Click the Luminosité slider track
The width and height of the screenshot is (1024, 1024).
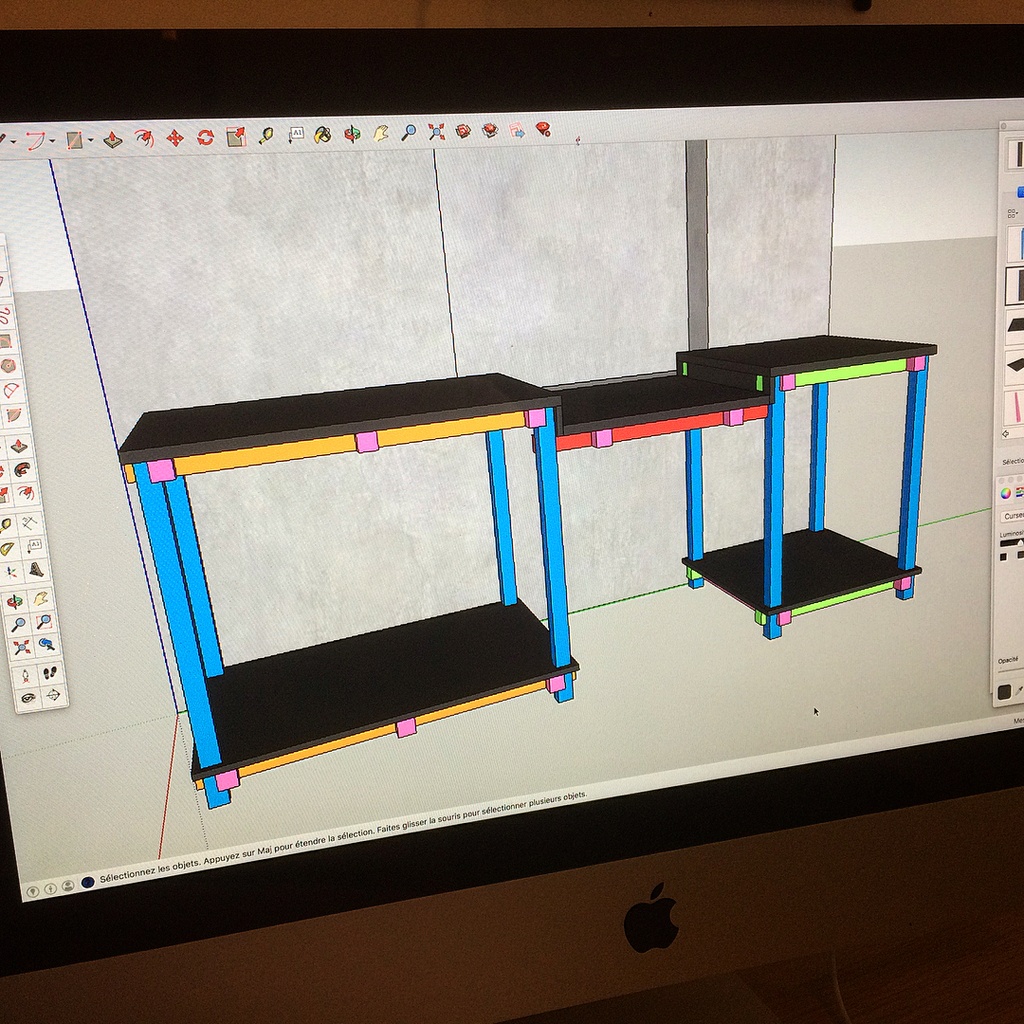(1012, 544)
